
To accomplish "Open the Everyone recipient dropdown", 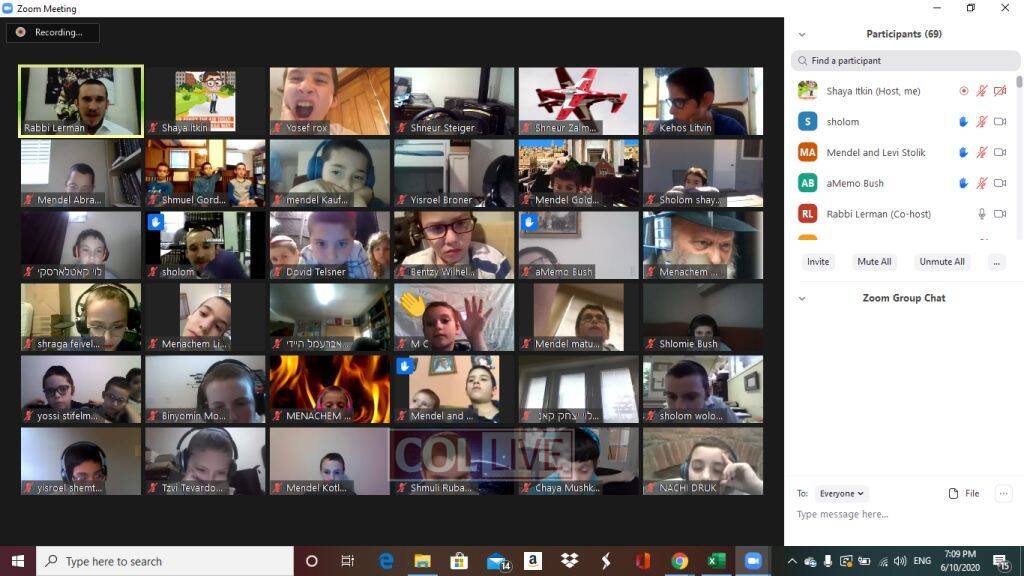I will (x=841, y=494).
